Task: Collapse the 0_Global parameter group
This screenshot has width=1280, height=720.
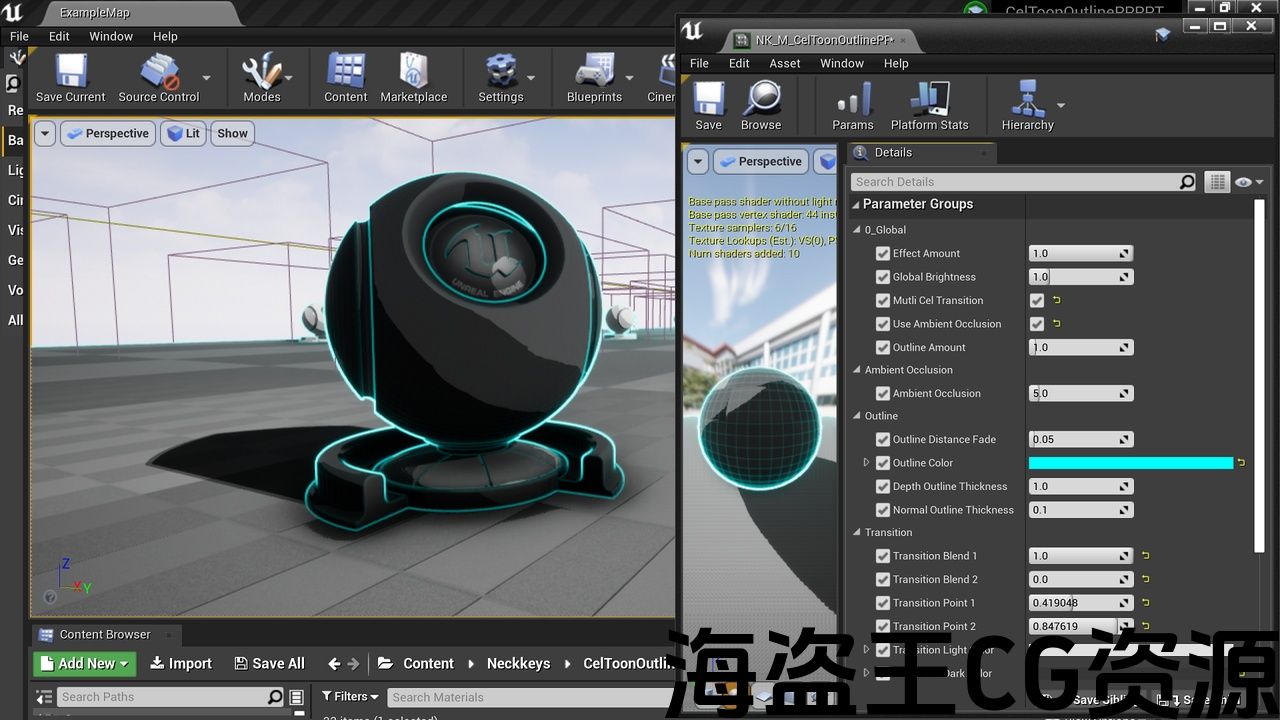Action: (857, 230)
